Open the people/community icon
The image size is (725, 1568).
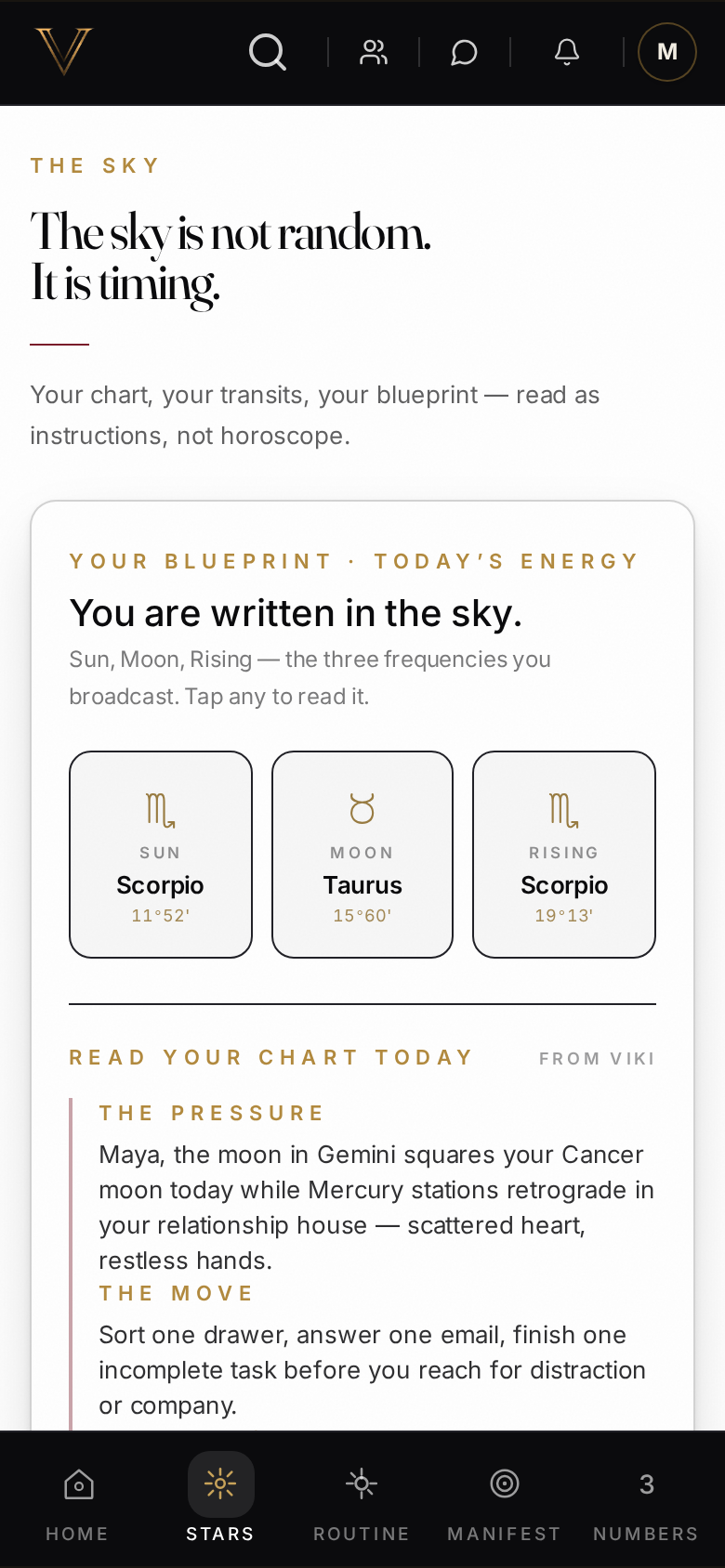point(374,52)
